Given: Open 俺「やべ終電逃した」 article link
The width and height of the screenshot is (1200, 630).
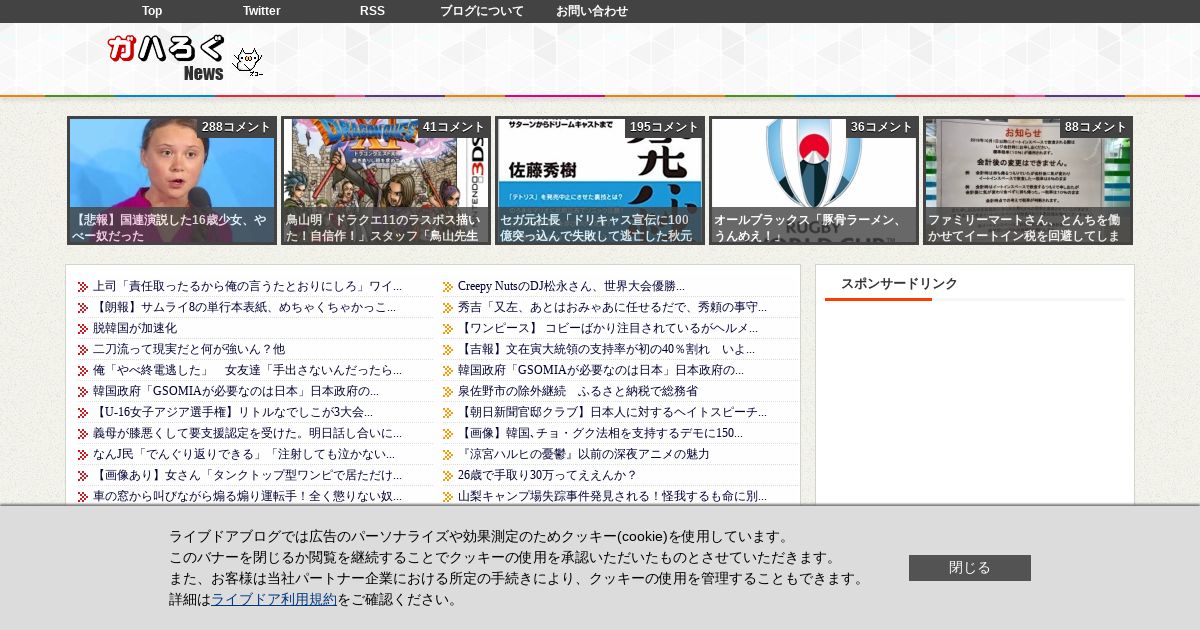Looking at the screenshot, I should (247, 370).
